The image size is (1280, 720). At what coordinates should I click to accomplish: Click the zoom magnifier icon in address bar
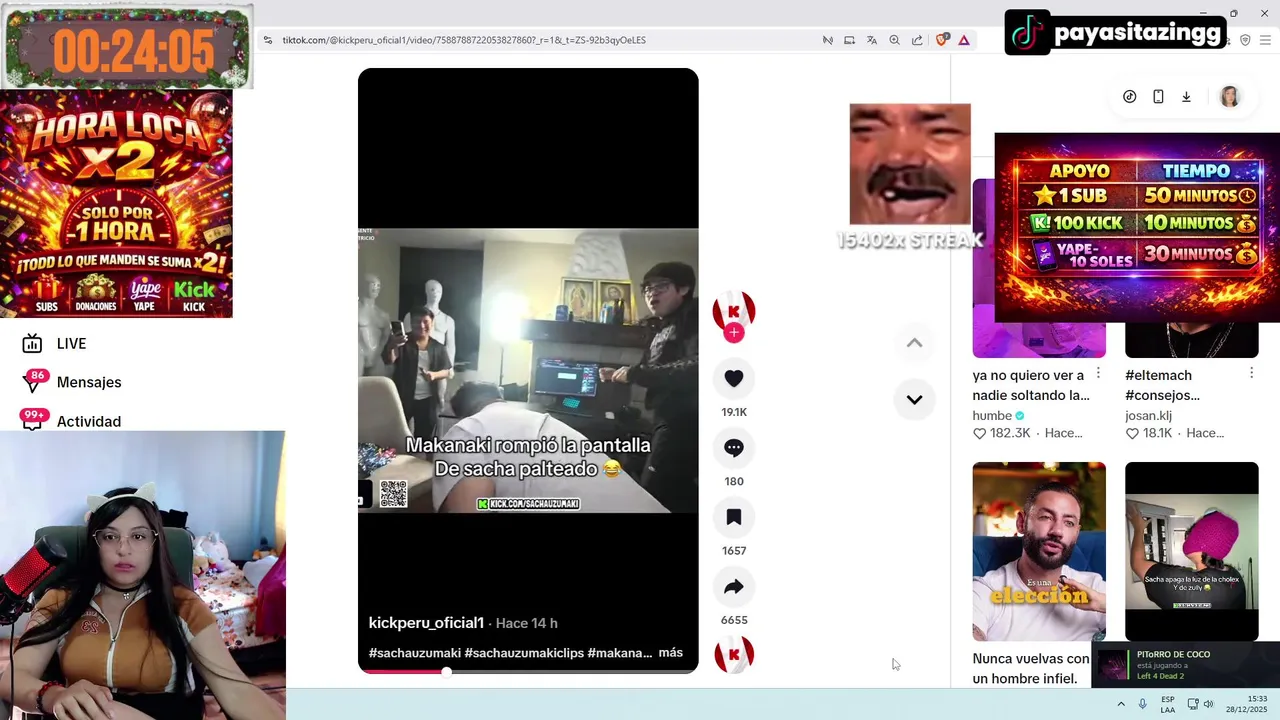pos(894,40)
